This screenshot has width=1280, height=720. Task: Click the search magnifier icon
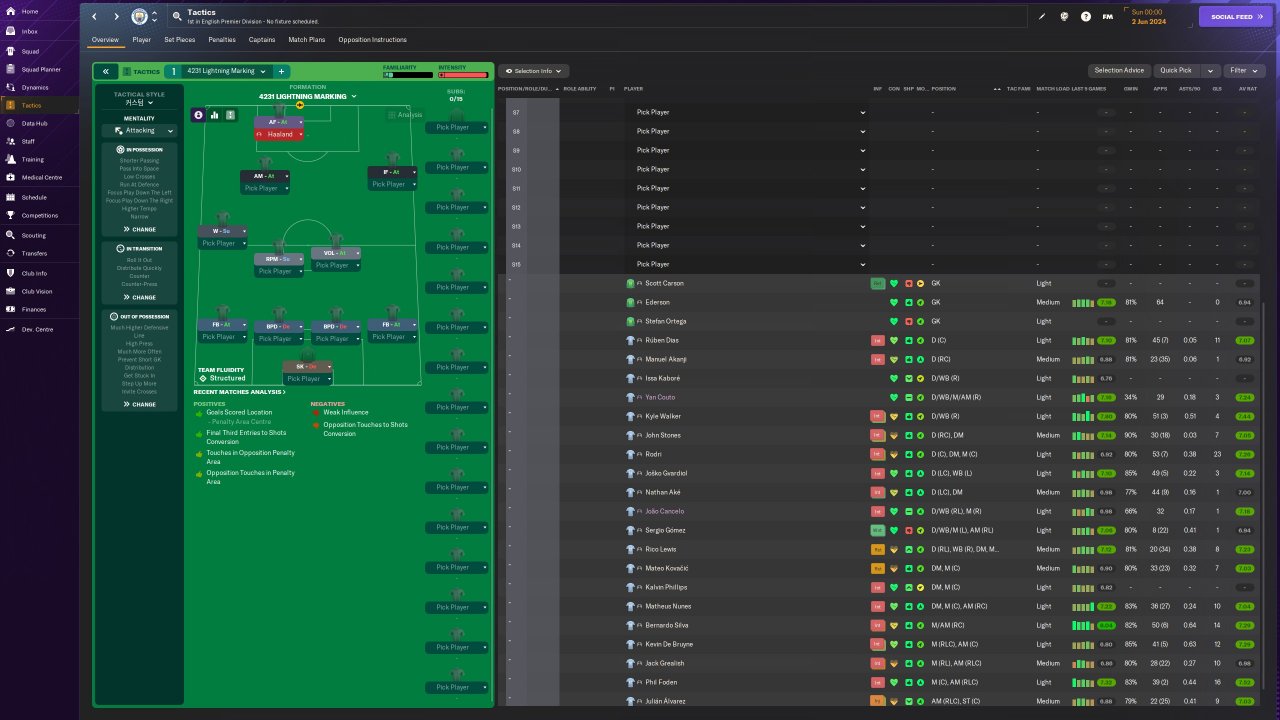(177, 16)
